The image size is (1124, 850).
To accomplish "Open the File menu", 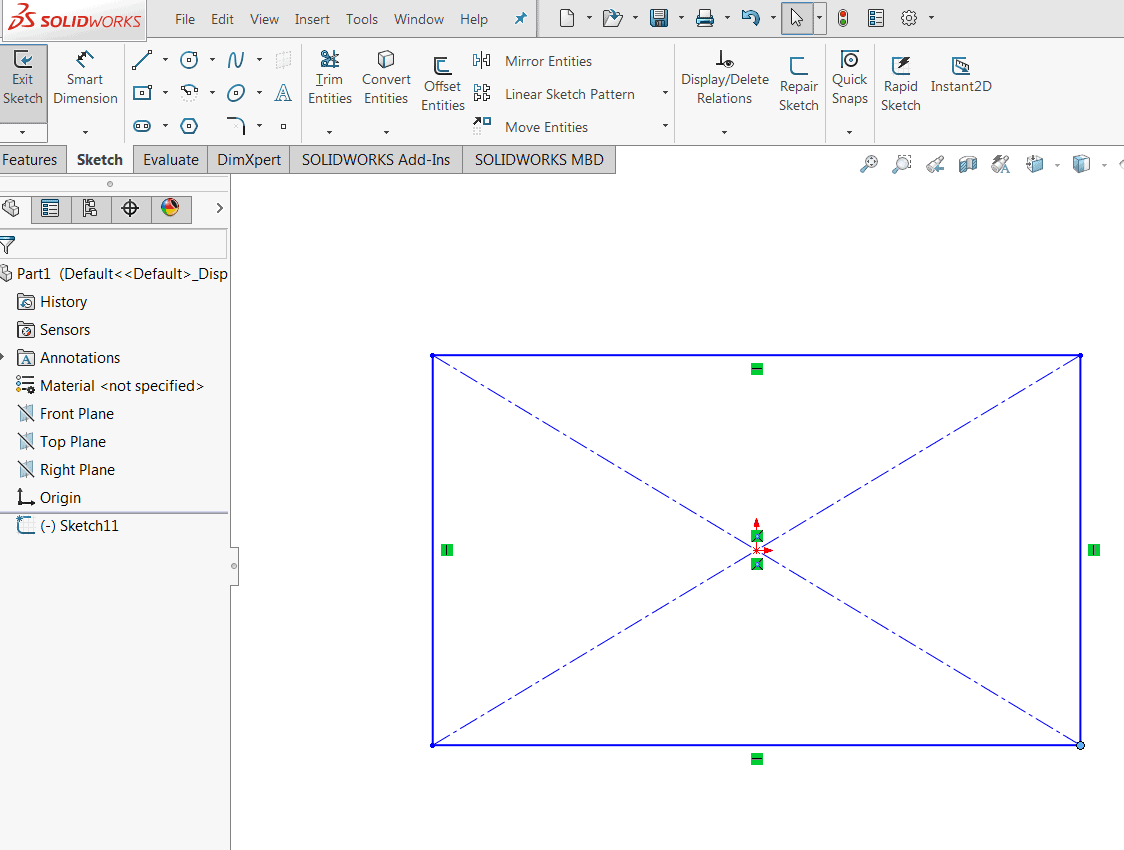I will point(185,19).
